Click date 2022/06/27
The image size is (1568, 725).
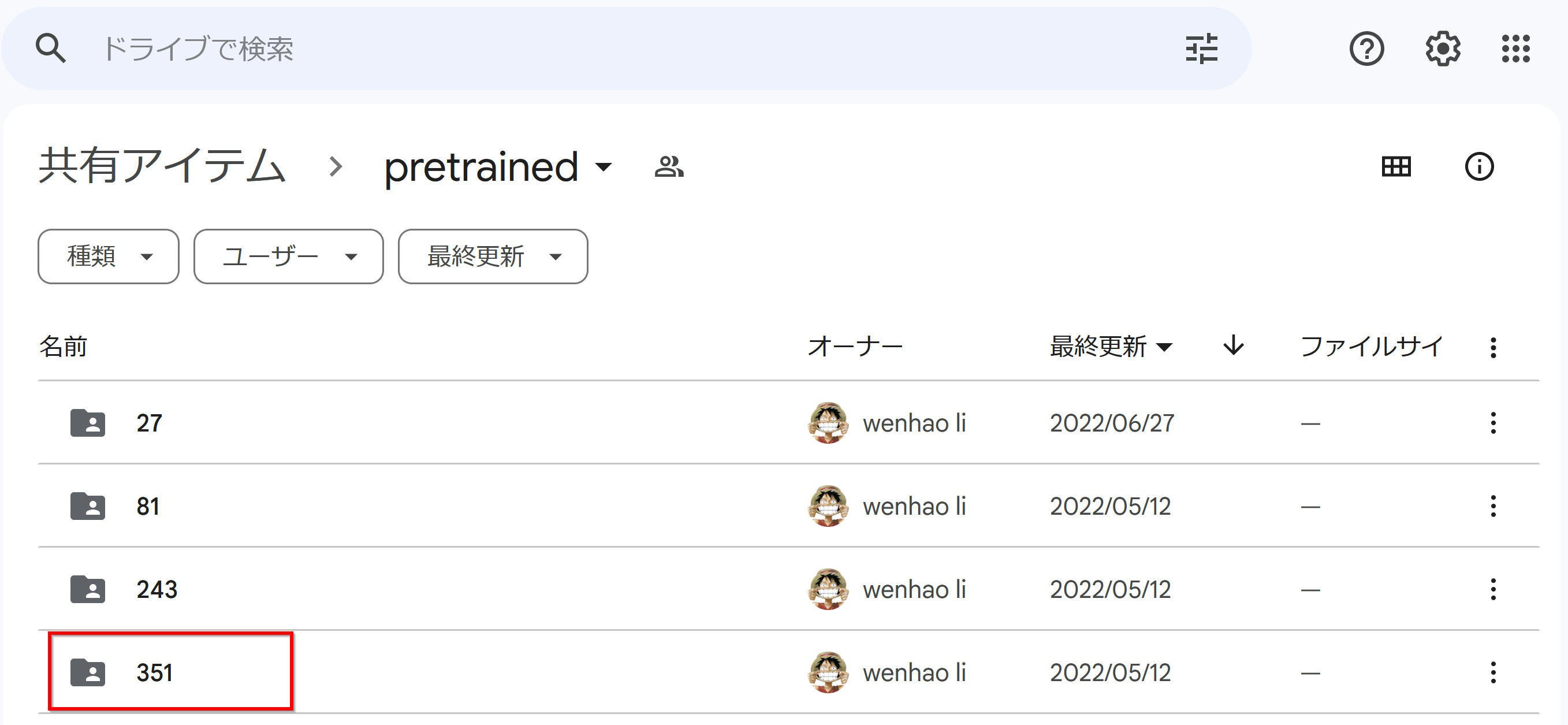pos(1112,422)
